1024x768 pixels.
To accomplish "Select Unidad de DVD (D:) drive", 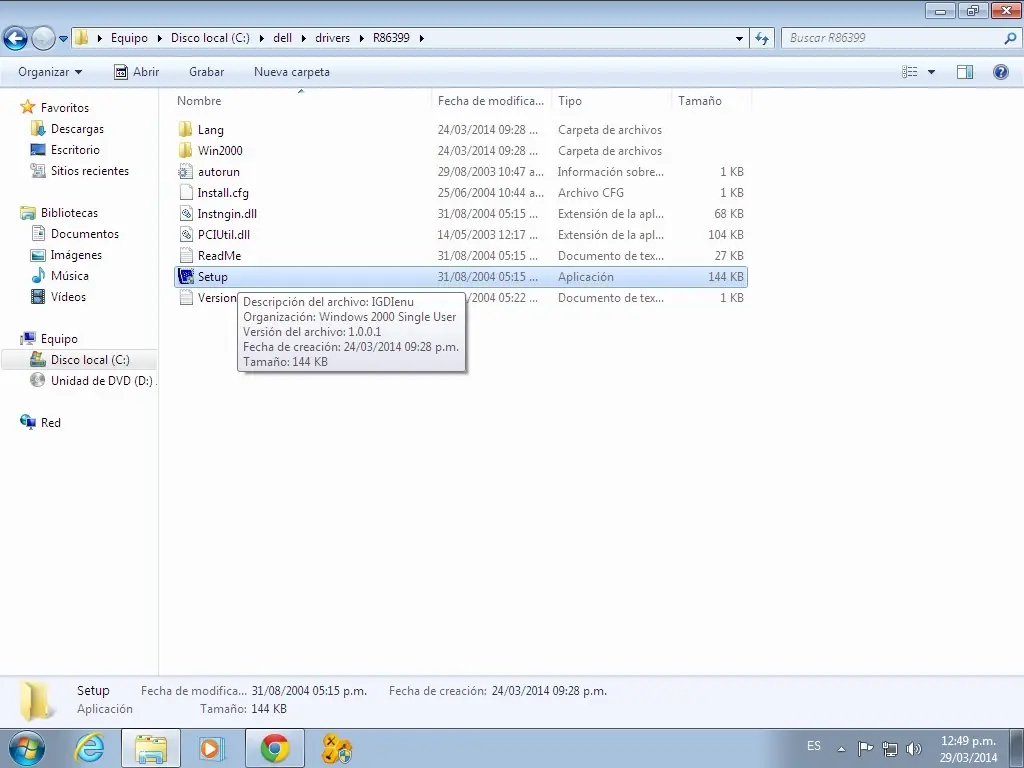I will (101, 380).
